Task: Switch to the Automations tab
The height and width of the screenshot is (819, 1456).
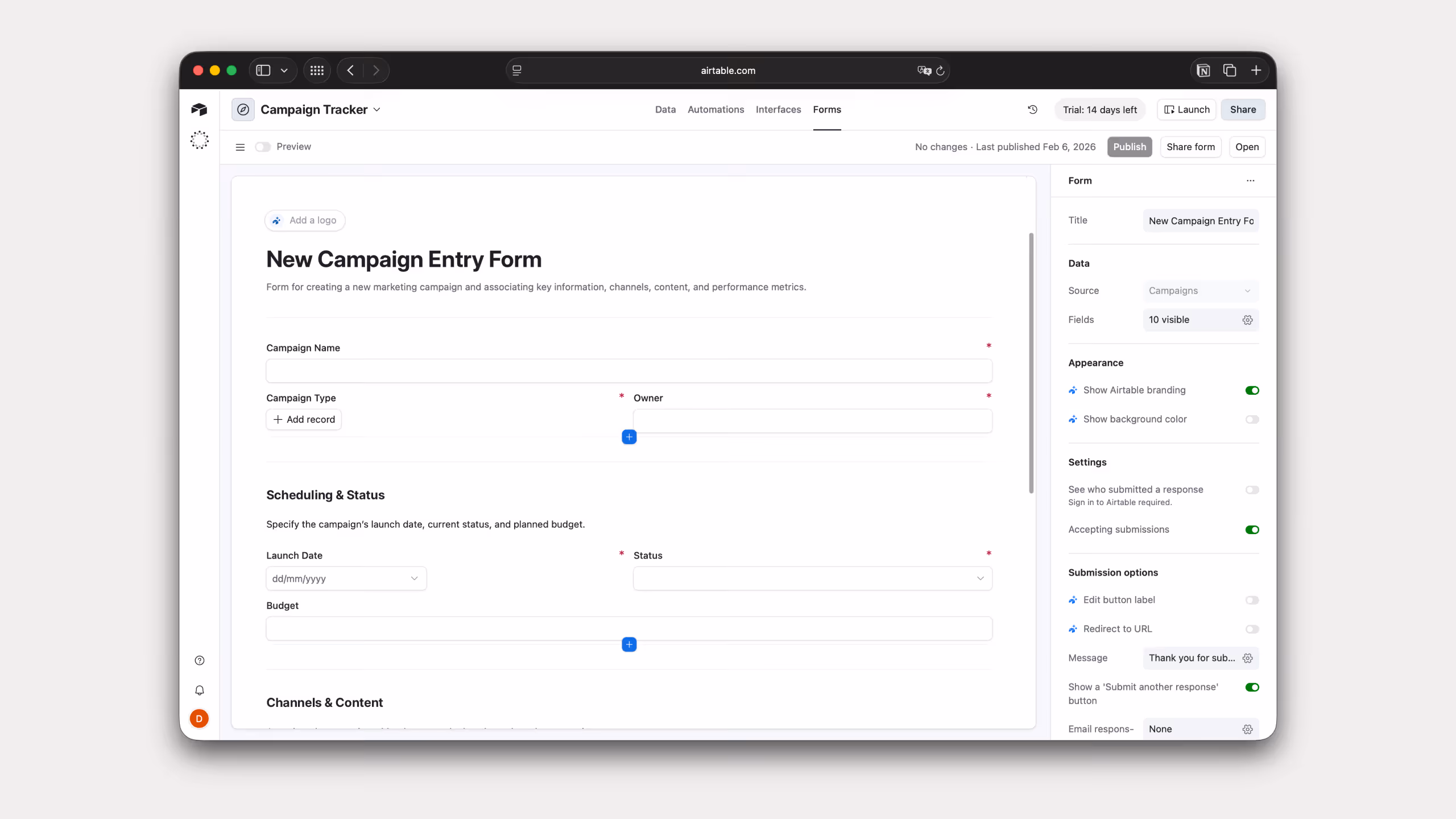Action: tap(715, 109)
